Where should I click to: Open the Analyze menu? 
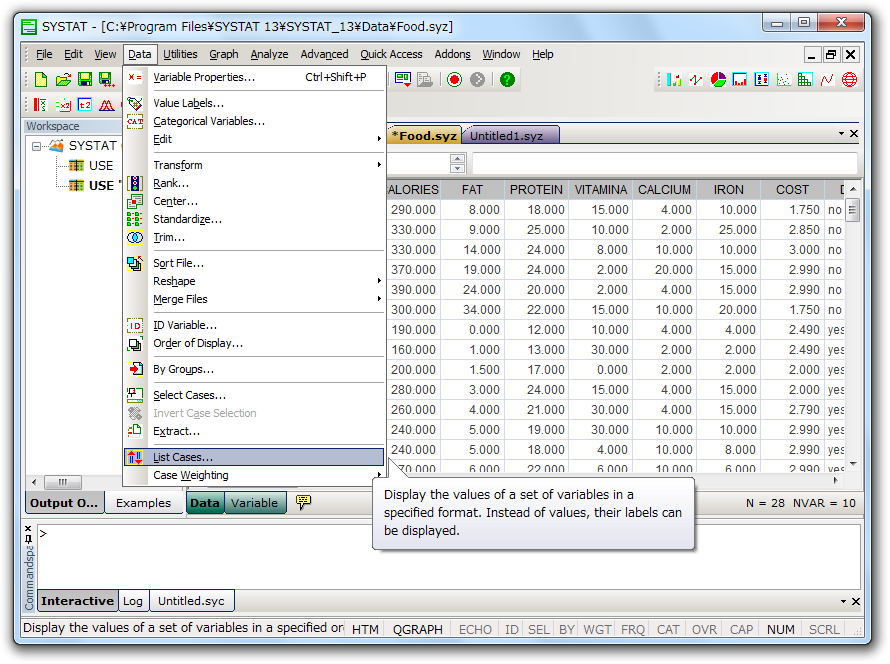(x=269, y=54)
